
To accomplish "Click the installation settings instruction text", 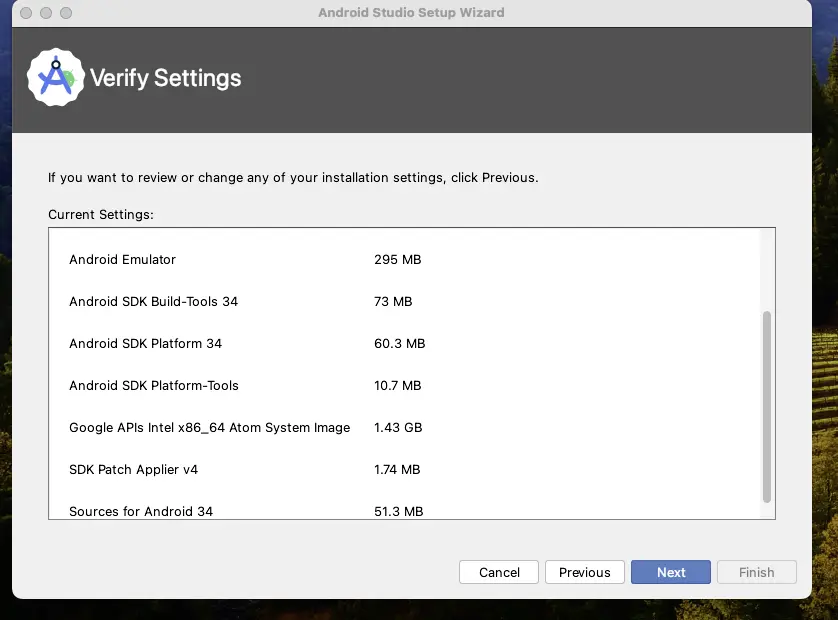I will click(293, 177).
